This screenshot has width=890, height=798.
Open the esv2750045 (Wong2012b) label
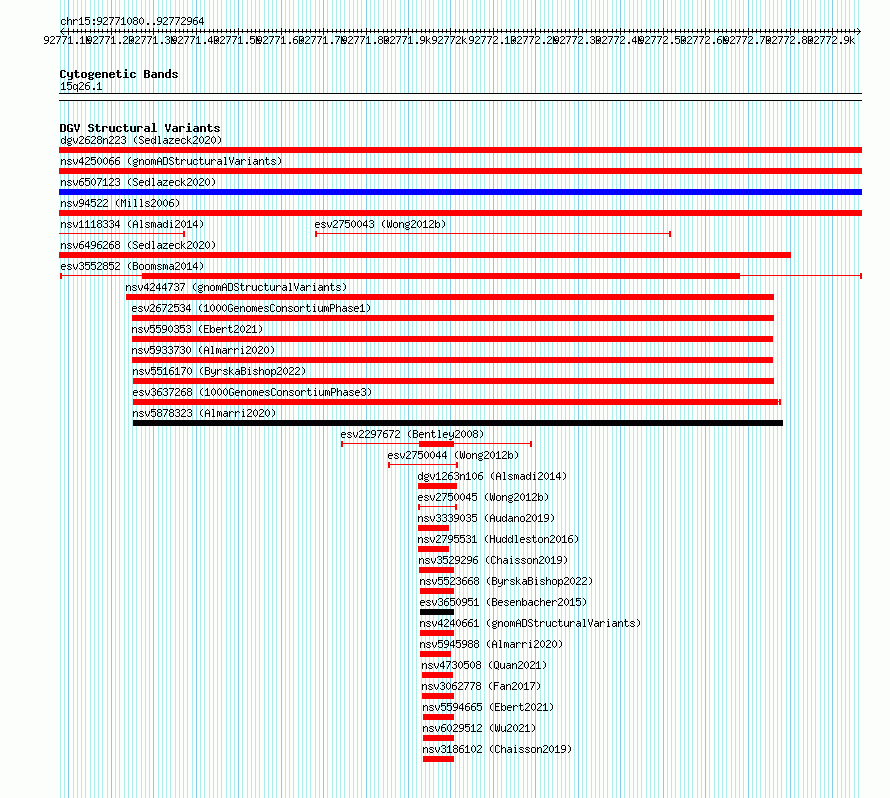click(483, 497)
